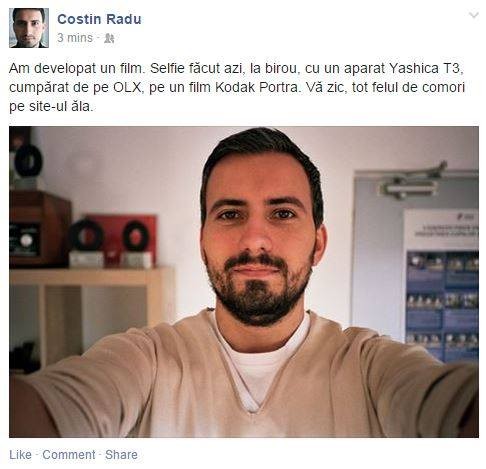The height and width of the screenshot is (469, 486).
Task: Visit the Costin Radu profile name link
Action: coord(99,19)
